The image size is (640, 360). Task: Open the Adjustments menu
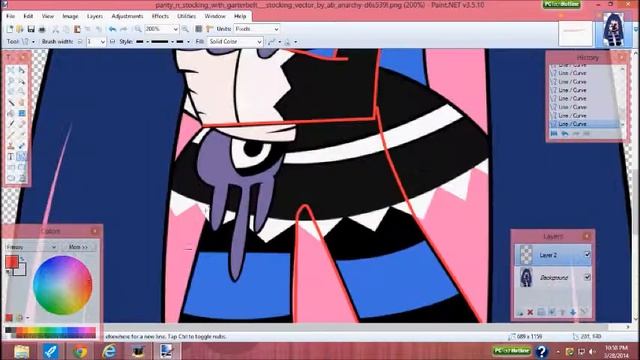127,16
